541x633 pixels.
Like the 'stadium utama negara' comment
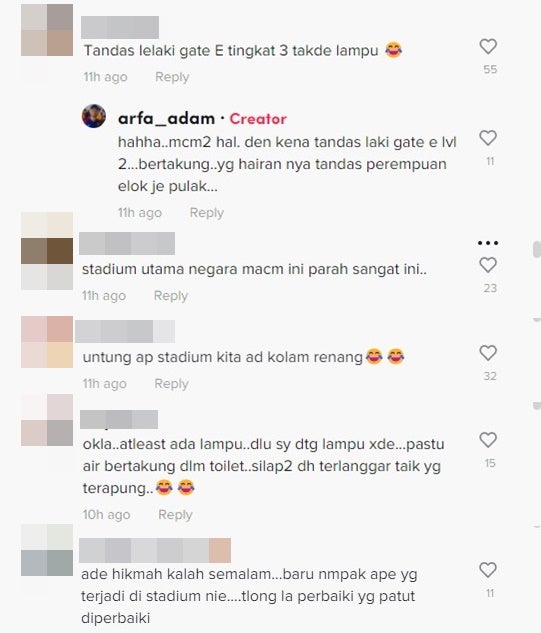[488, 265]
